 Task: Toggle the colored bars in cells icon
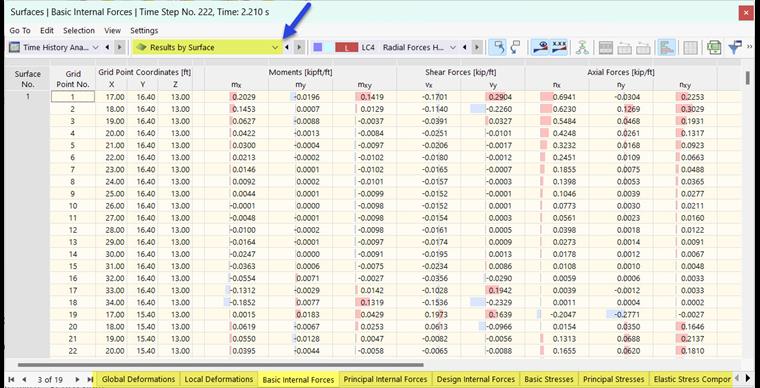[666, 47]
